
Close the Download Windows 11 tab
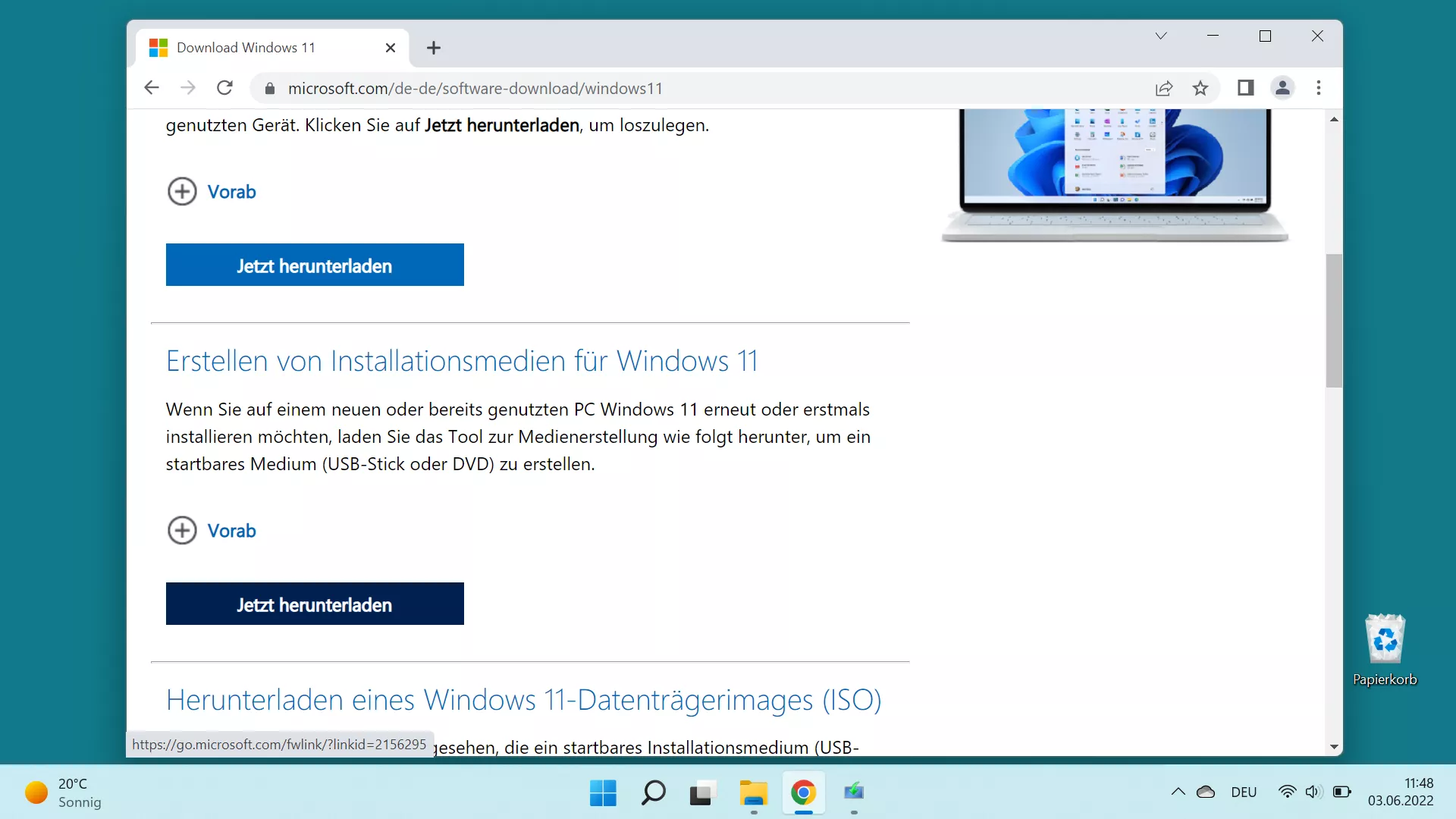click(x=391, y=48)
